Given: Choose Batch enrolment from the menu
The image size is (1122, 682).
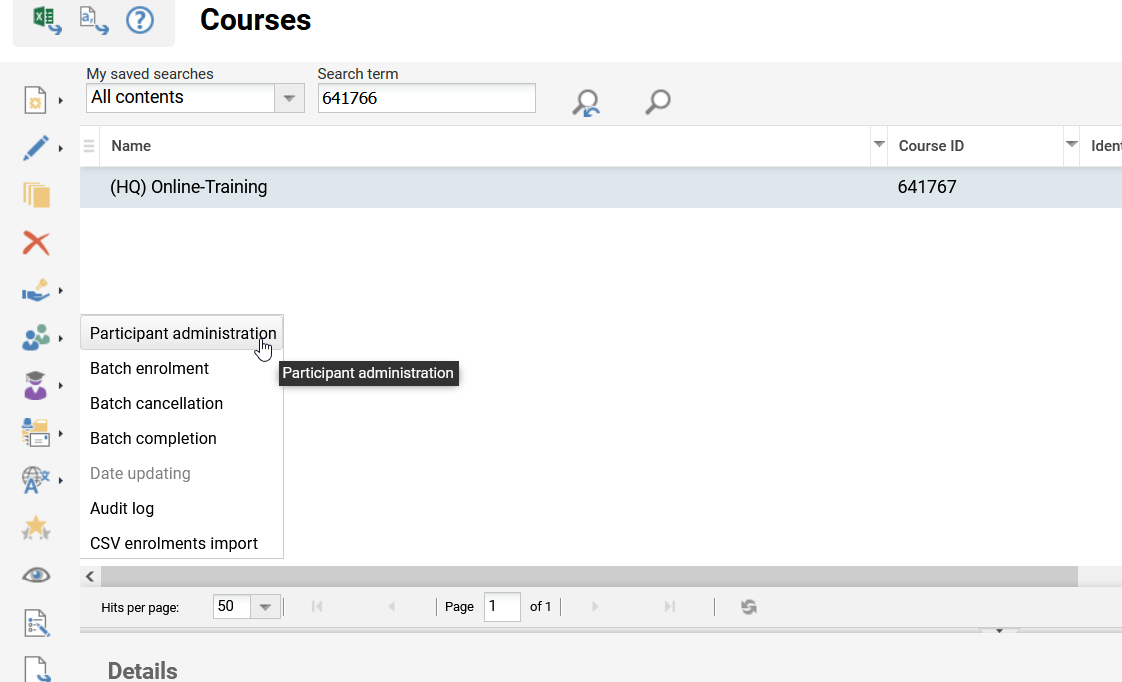Looking at the screenshot, I should pyautogui.click(x=149, y=369).
